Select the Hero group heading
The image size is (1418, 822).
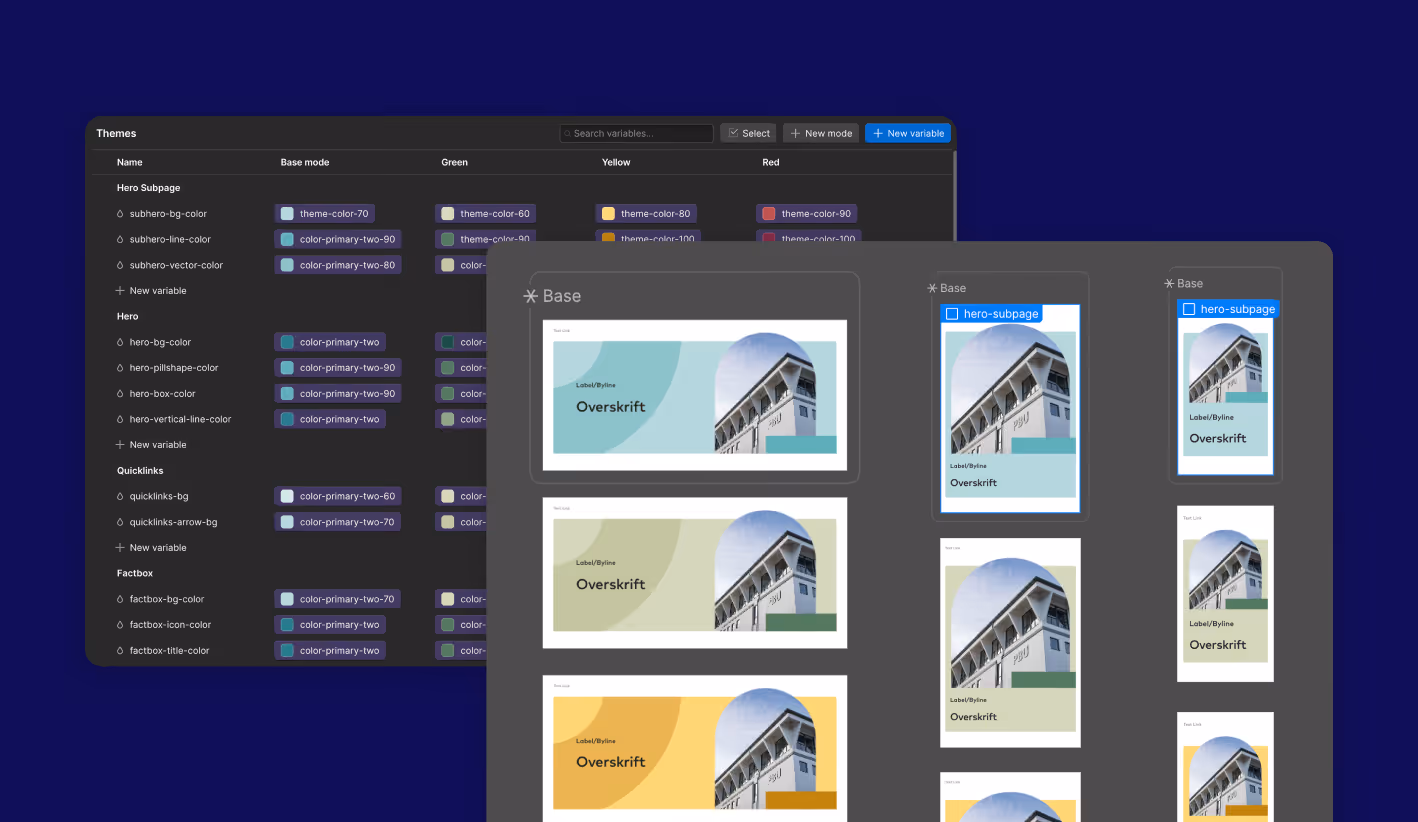[128, 316]
